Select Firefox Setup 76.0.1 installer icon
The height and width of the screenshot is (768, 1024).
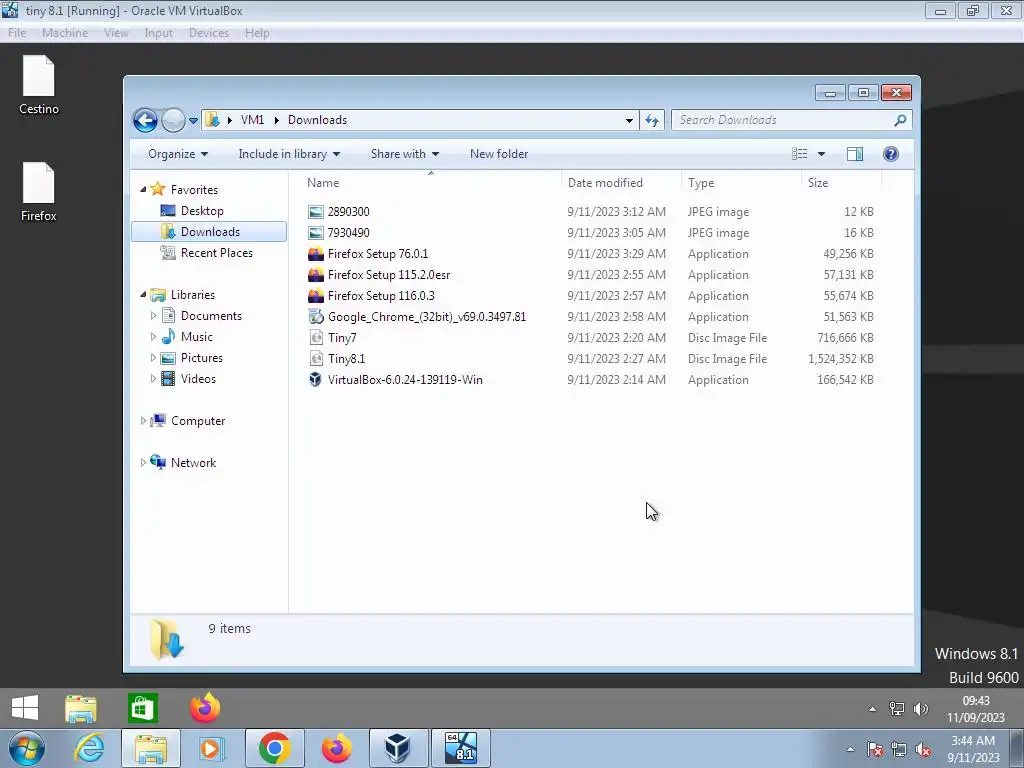tap(316, 254)
